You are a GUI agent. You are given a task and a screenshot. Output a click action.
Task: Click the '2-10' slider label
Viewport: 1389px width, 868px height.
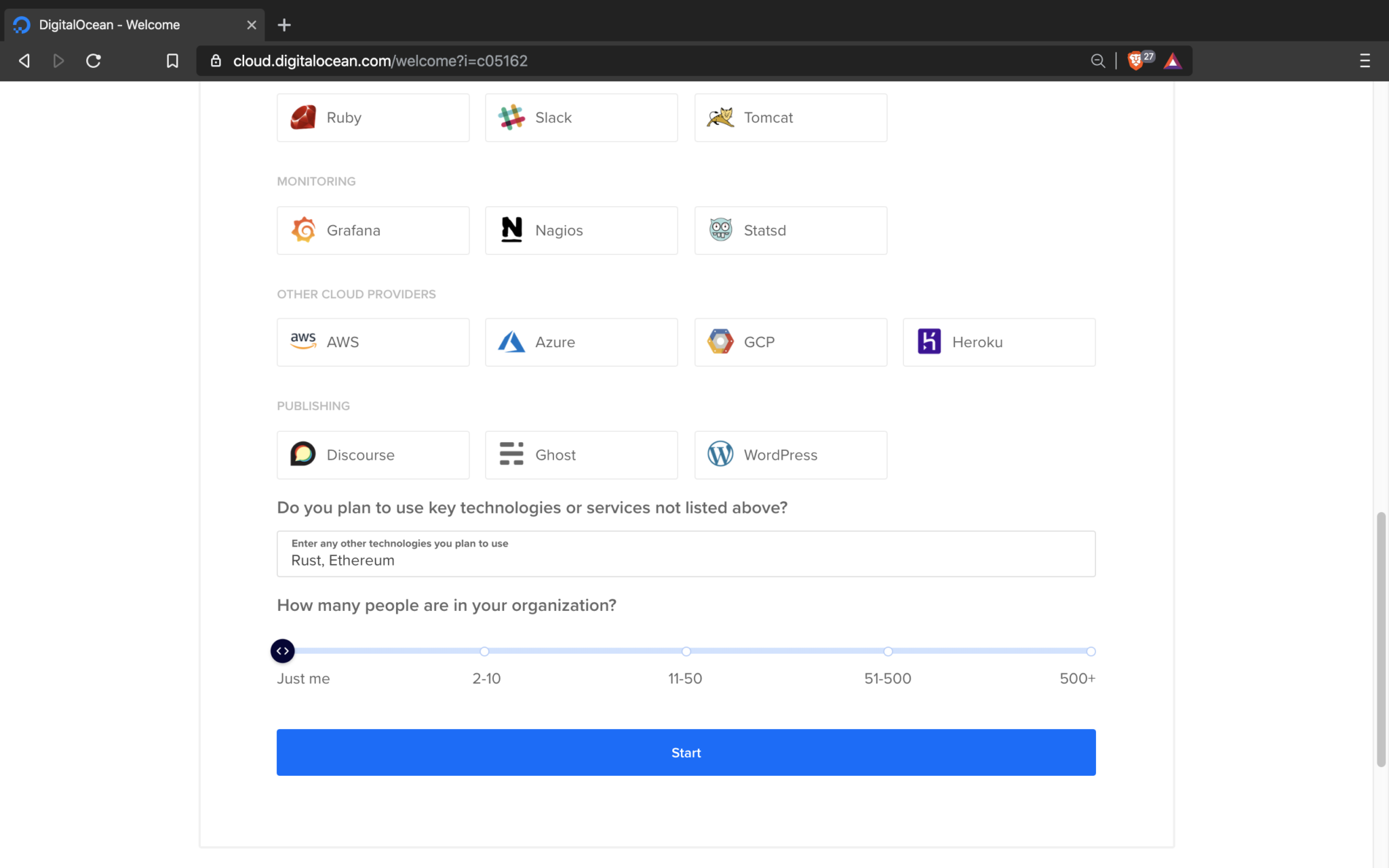point(486,679)
